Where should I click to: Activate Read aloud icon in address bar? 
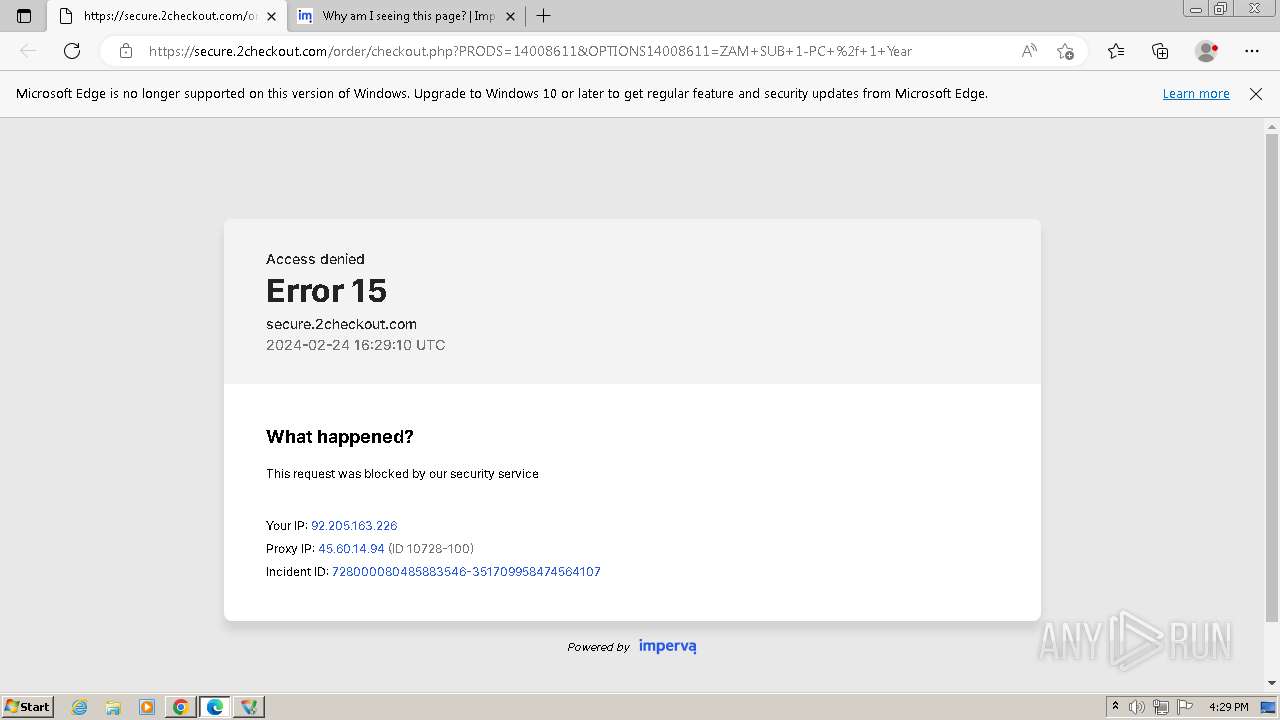(x=1029, y=51)
